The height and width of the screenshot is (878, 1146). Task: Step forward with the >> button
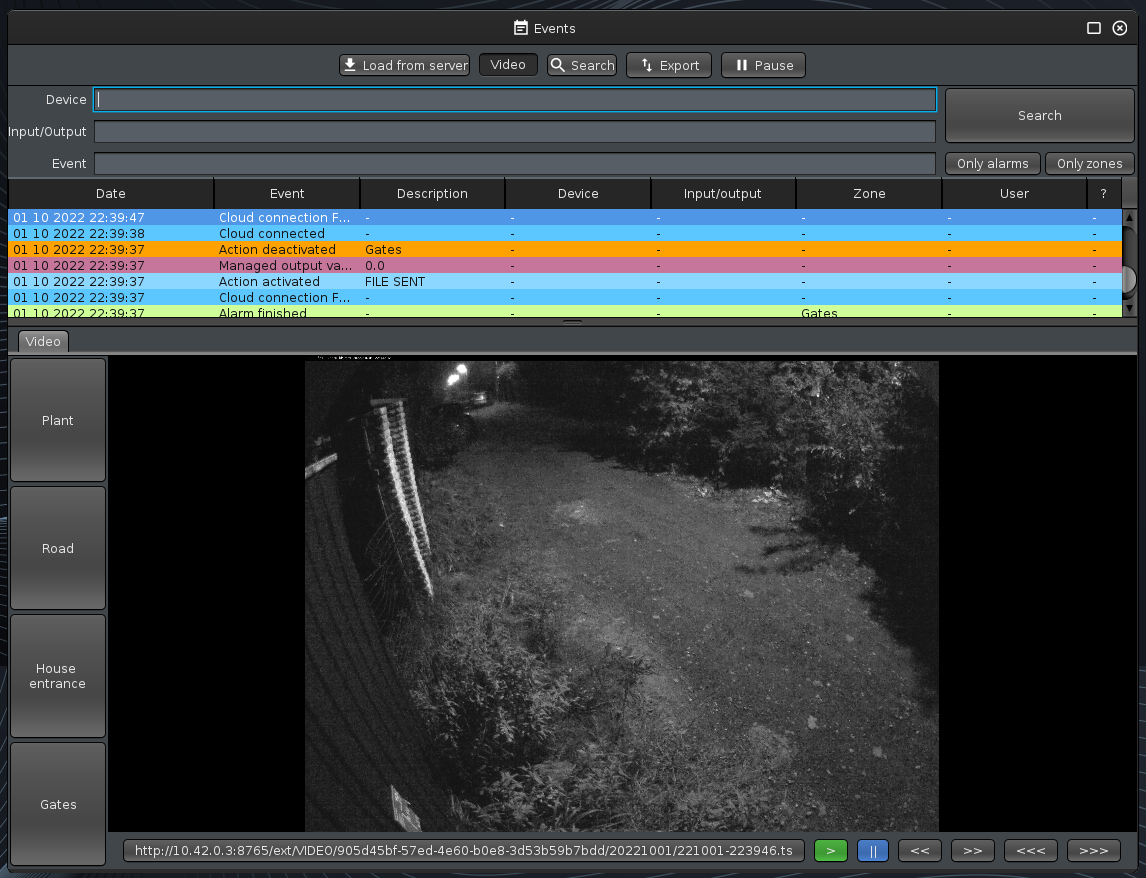click(973, 850)
